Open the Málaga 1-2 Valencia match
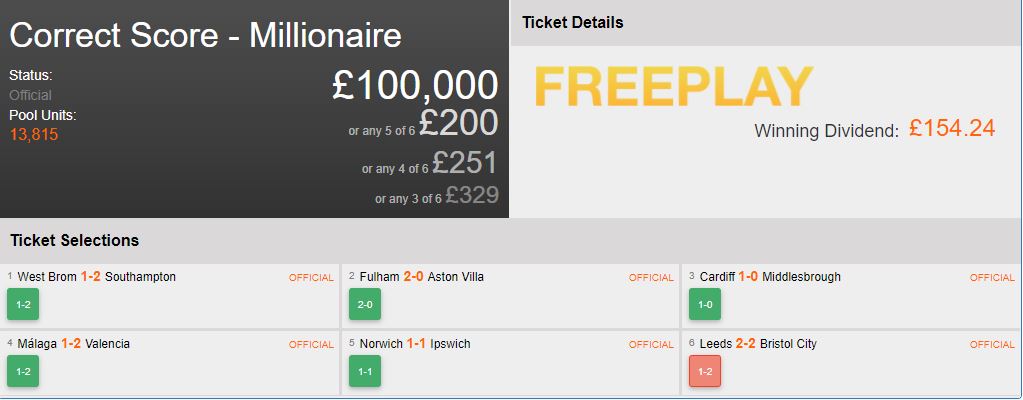Image resolution: width=1023 pixels, height=400 pixels. pos(74,344)
